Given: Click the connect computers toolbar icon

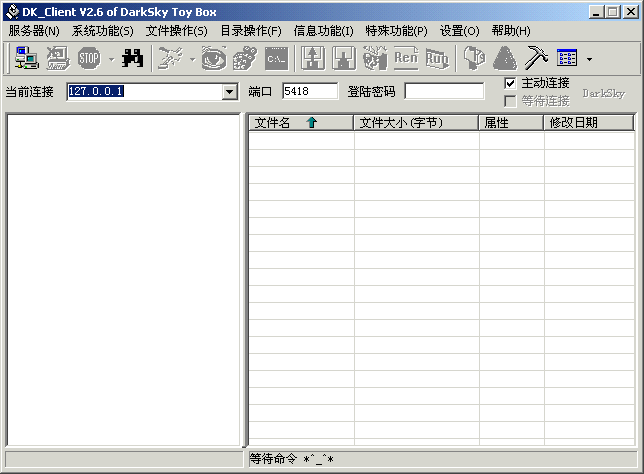Looking at the screenshot, I should (x=26, y=58).
